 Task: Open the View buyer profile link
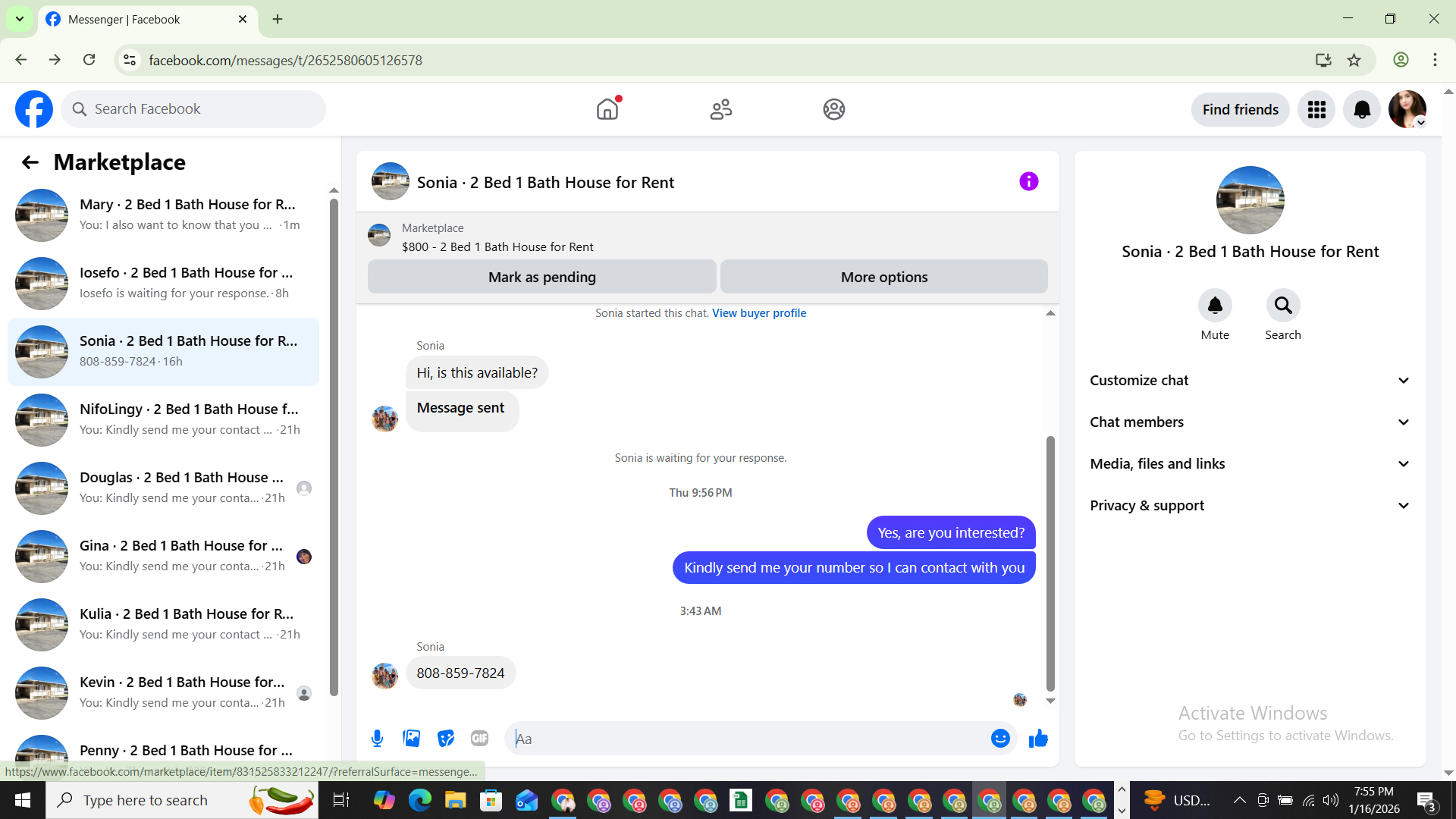[x=758, y=313]
